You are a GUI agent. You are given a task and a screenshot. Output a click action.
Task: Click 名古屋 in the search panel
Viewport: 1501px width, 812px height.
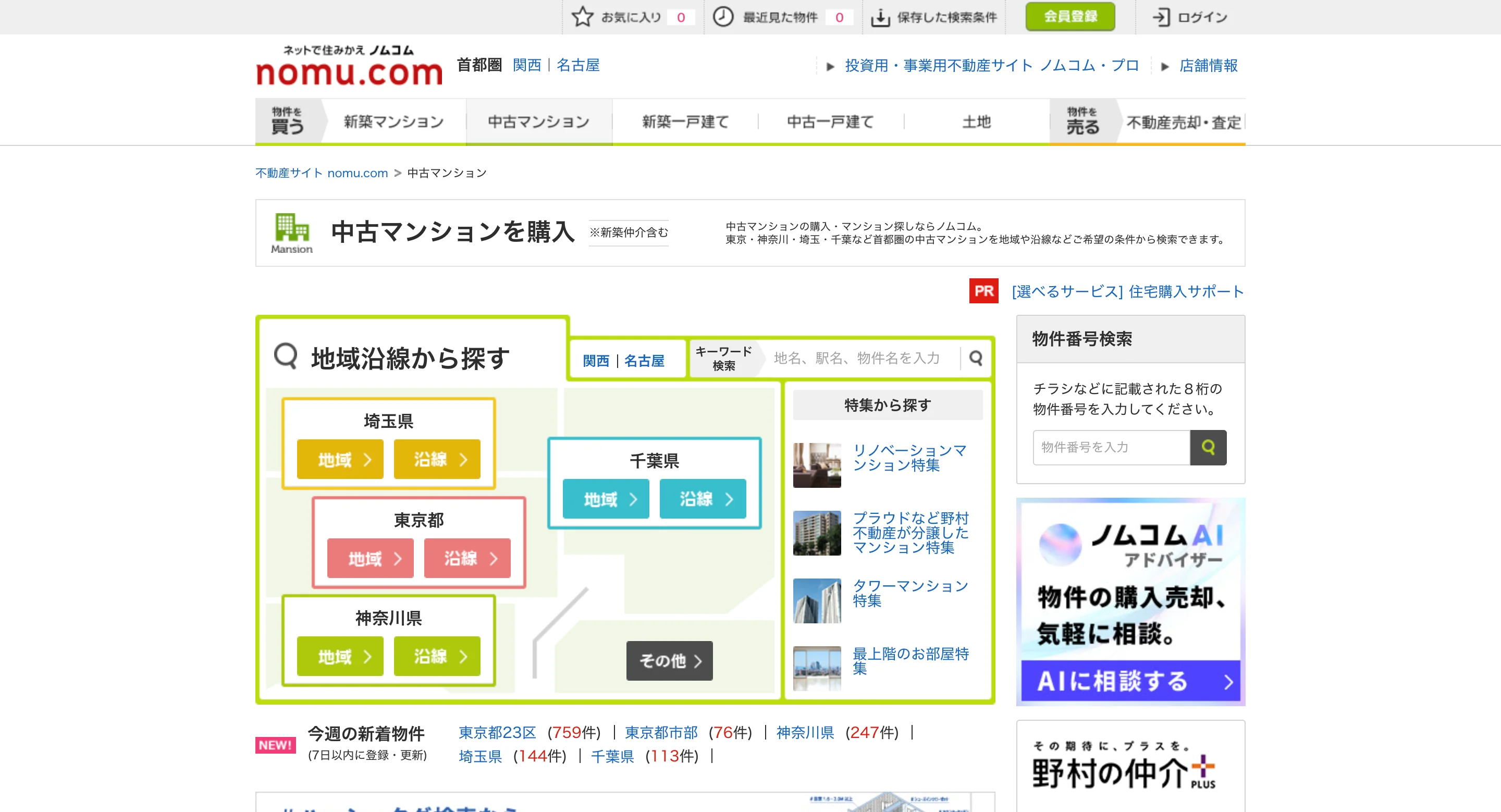[644, 361]
